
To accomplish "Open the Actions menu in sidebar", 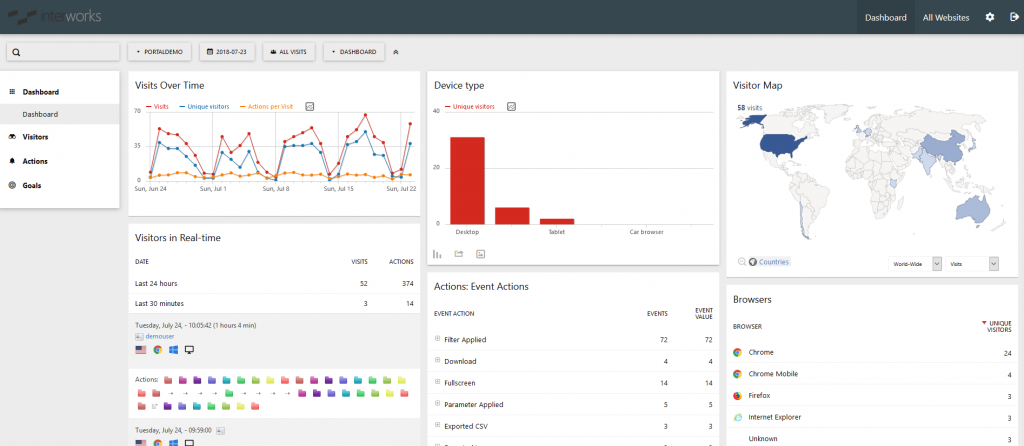I will click(35, 161).
